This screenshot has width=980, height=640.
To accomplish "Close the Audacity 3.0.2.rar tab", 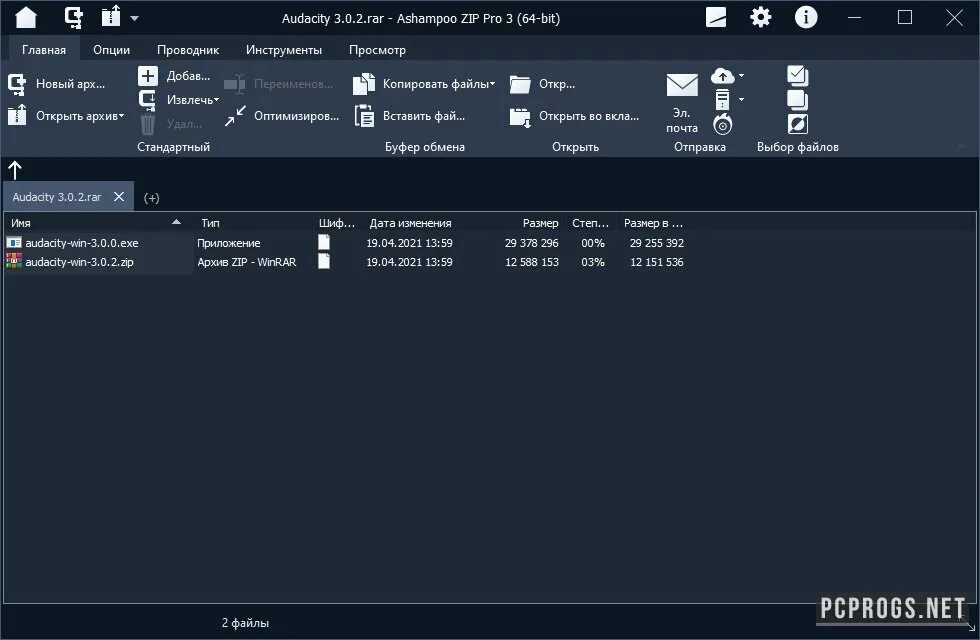I will (119, 197).
